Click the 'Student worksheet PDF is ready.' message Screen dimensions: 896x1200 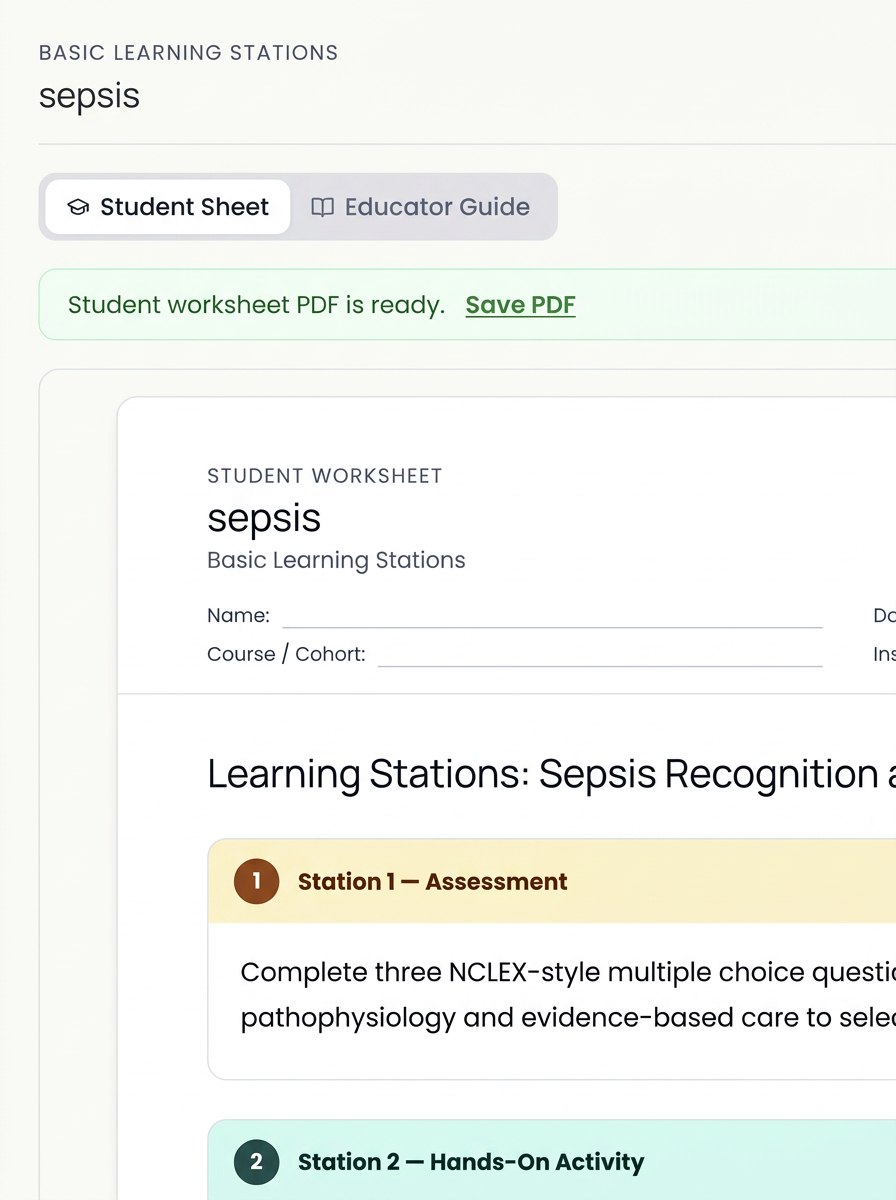pyautogui.click(x=256, y=305)
